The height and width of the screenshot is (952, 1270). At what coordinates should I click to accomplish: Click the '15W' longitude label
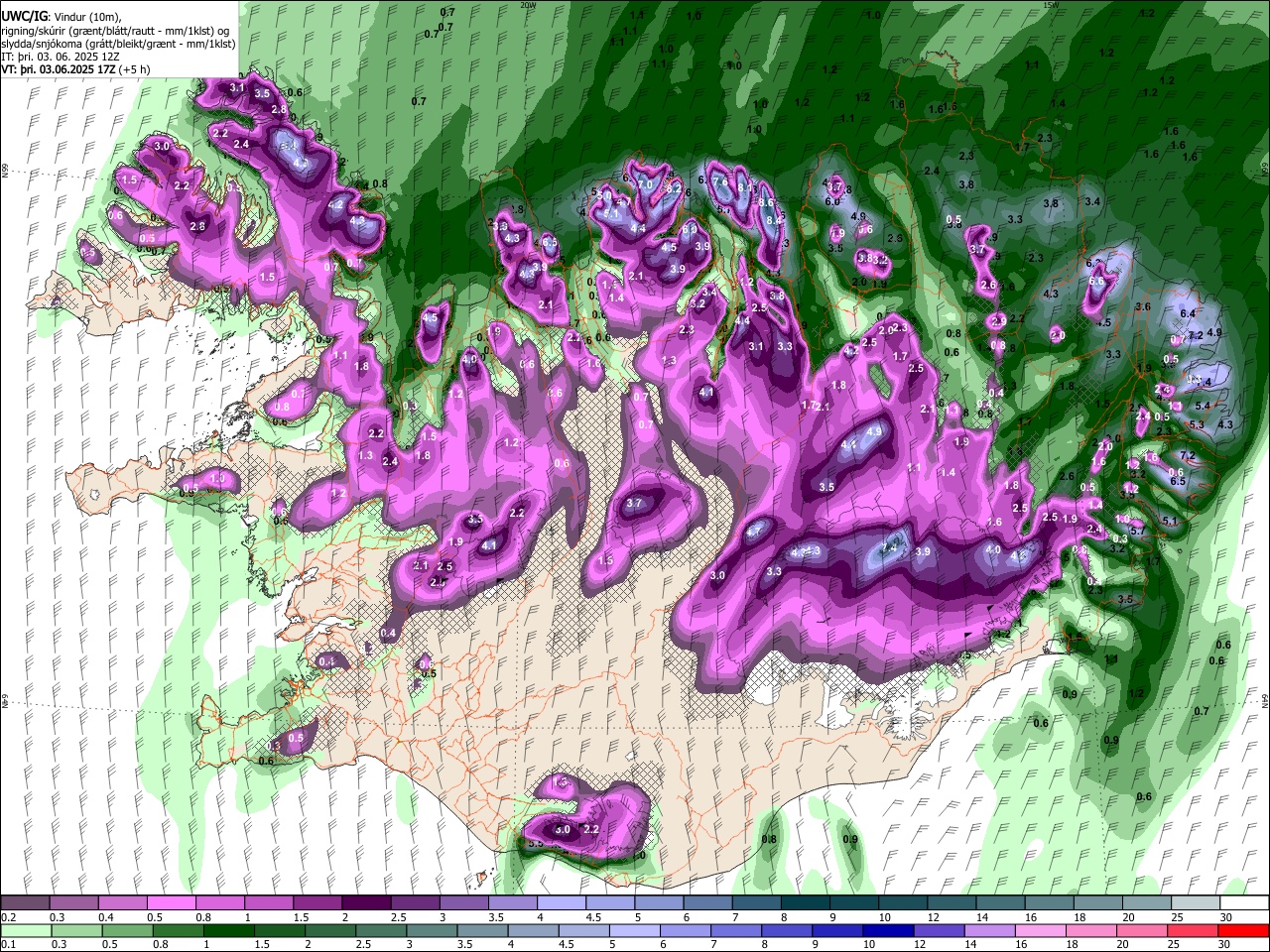[x=1052, y=5]
